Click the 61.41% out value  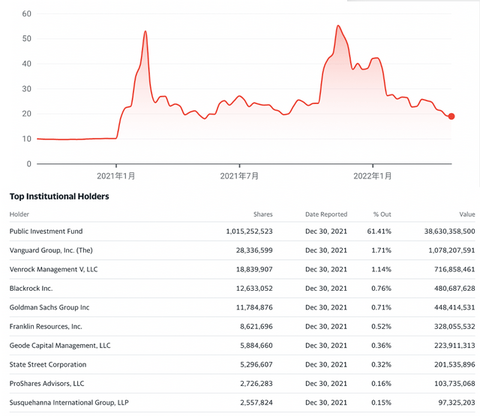click(379, 231)
